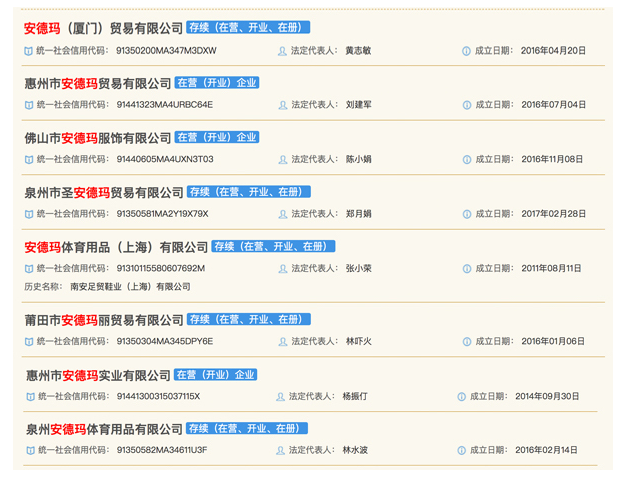
Task: Click former name 南安足贸鞋业（上海）有限公司
Action: [x=130, y=287]
